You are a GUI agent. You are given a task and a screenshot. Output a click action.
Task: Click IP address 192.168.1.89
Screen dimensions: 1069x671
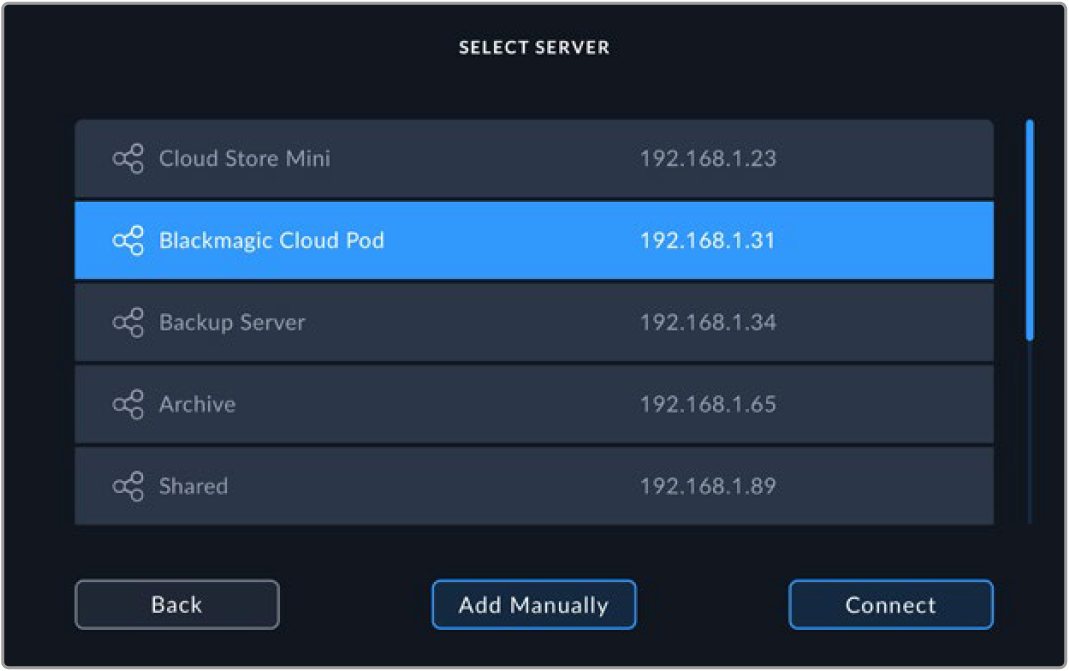[708, 486]
